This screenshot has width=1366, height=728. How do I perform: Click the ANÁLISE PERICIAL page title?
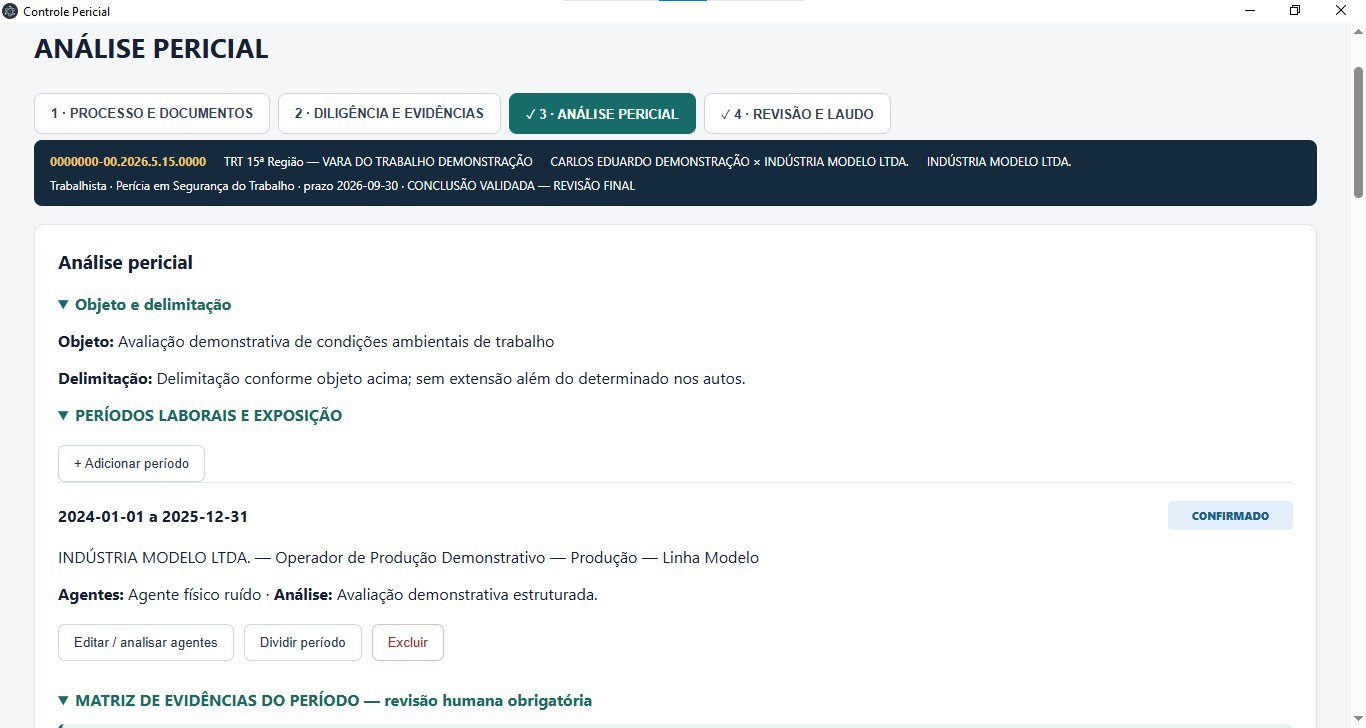click(x=151, y=49)
